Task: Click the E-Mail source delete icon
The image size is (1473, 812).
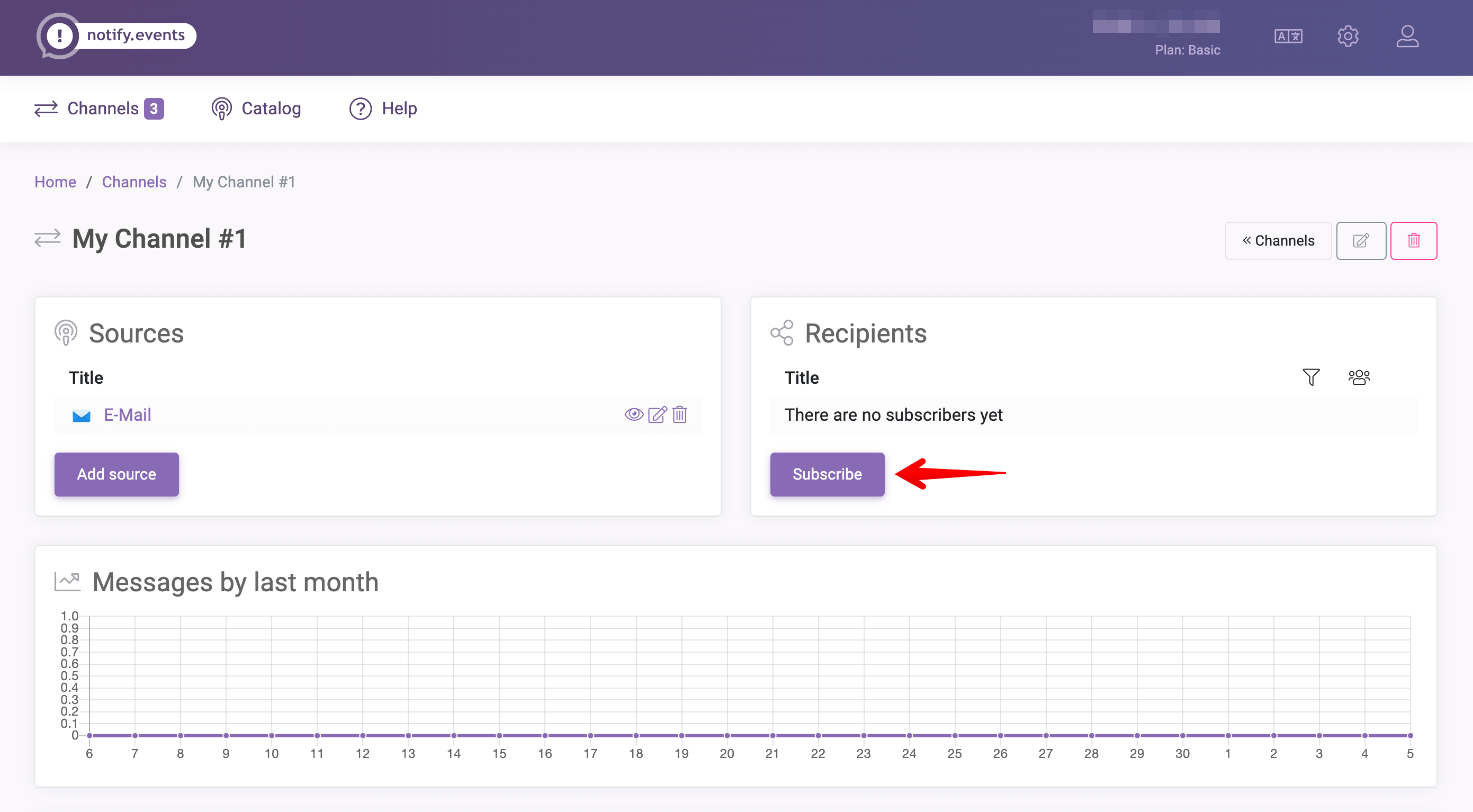Action: click(679, 413)
